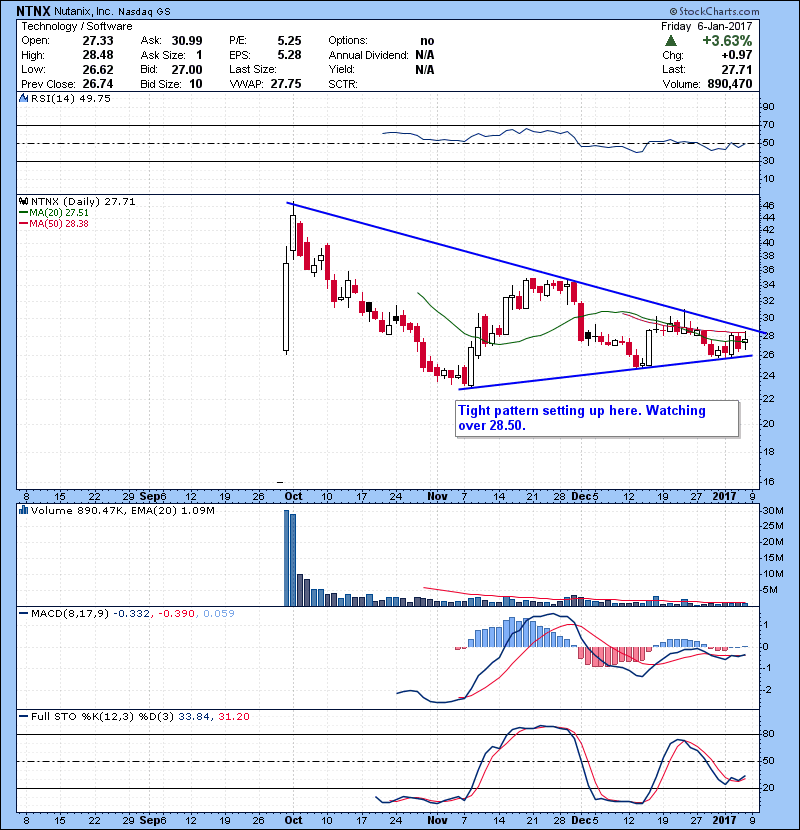The image size is (800, 830).
Task: Click the green MA(20) 27.51 legend
Action: pyautogui.click(x=53, y=212)
